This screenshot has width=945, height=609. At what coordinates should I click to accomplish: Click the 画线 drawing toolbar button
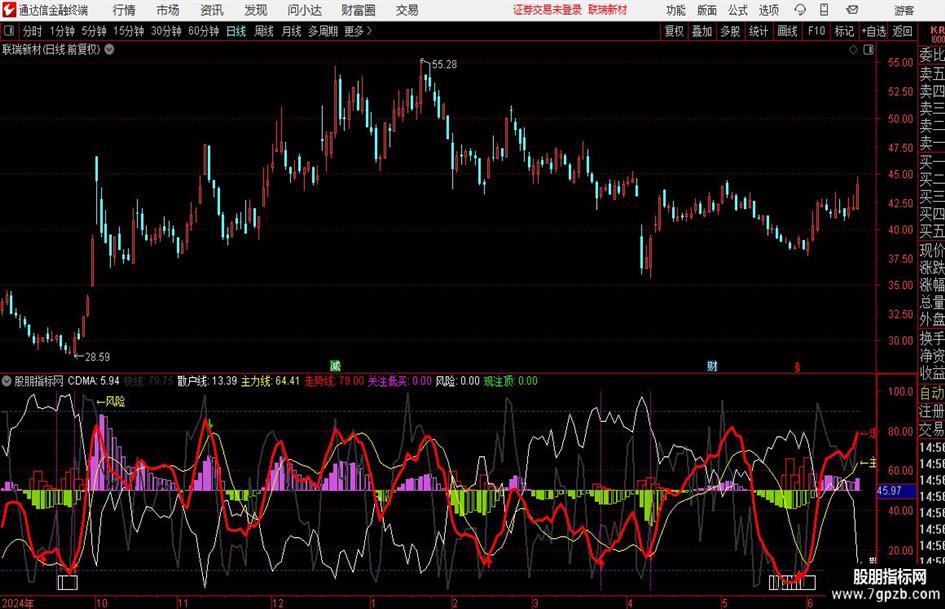click(x=787, y=31)
